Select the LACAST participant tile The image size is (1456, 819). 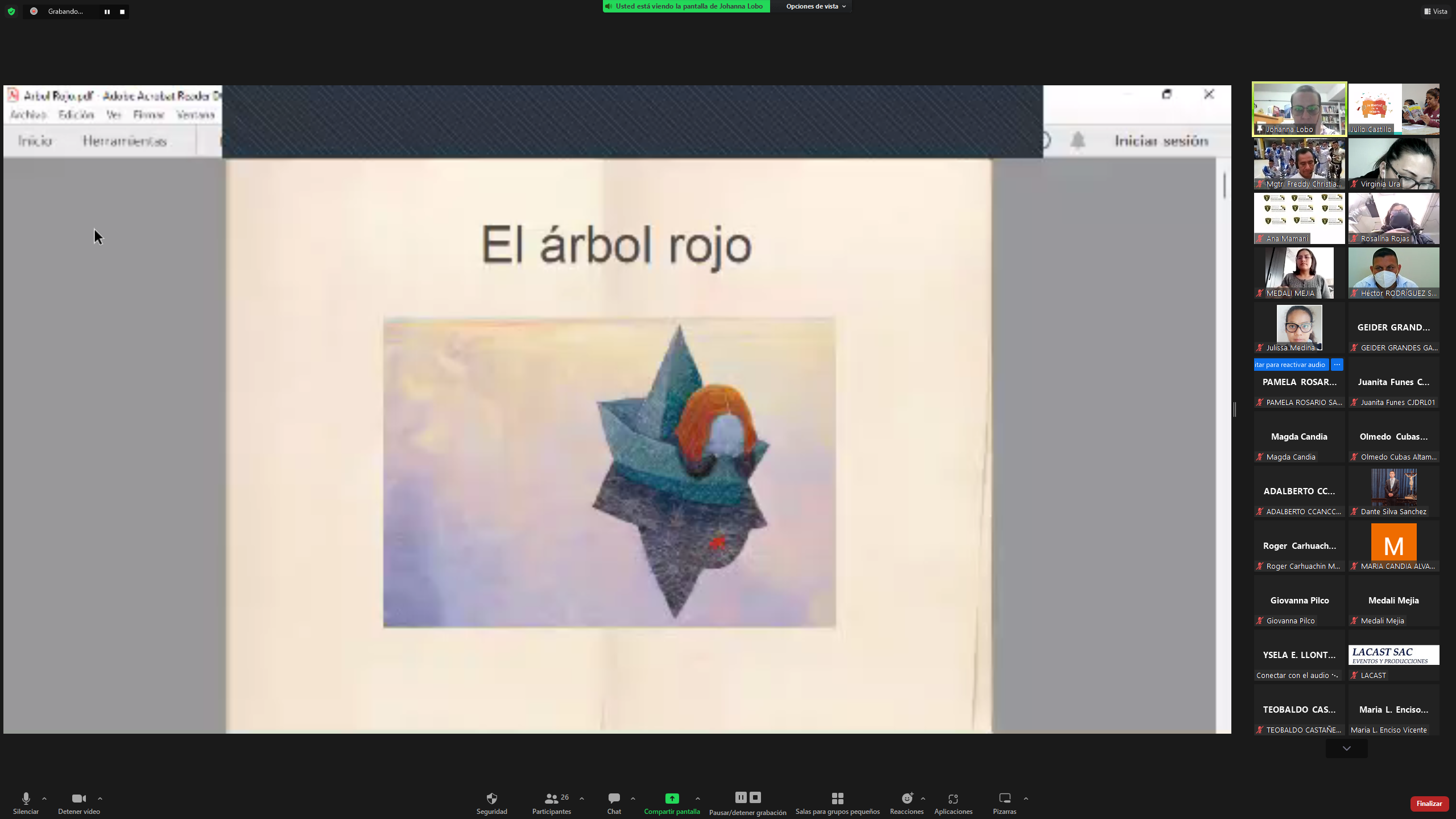pyautogui.click(x=1393, y=655)
